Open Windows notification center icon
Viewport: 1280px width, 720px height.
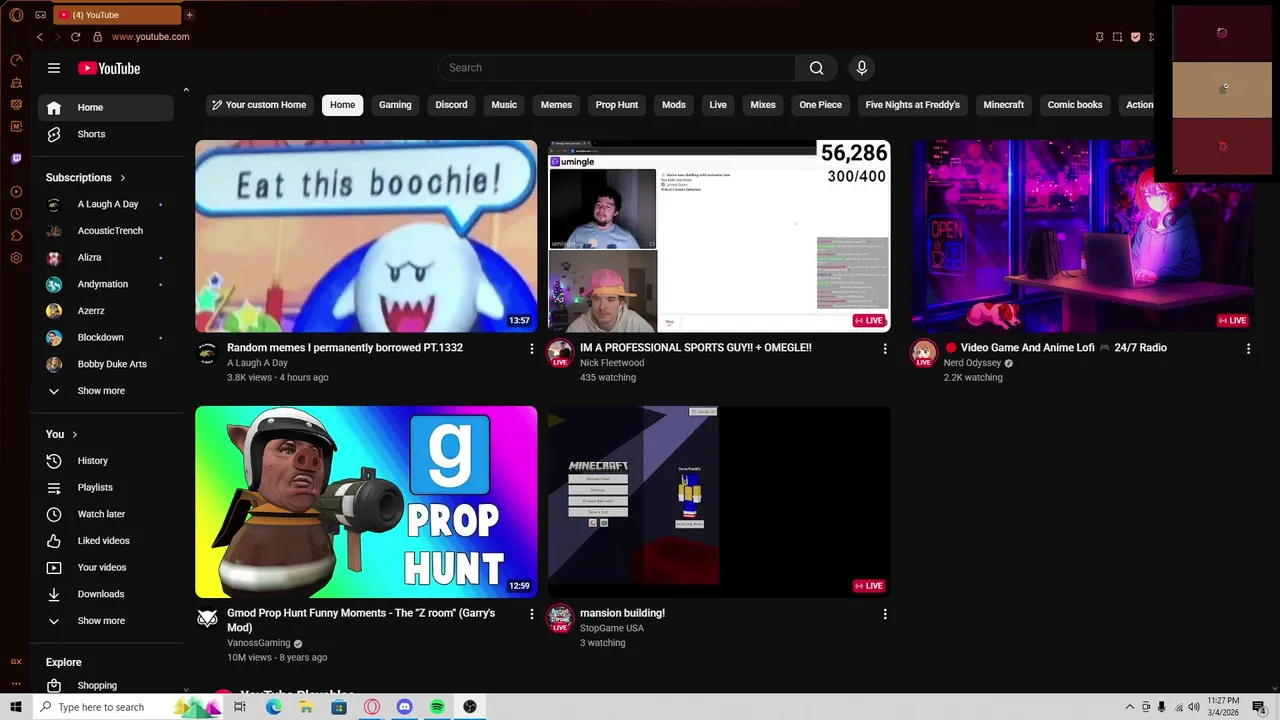click(x=1258, y=707)
